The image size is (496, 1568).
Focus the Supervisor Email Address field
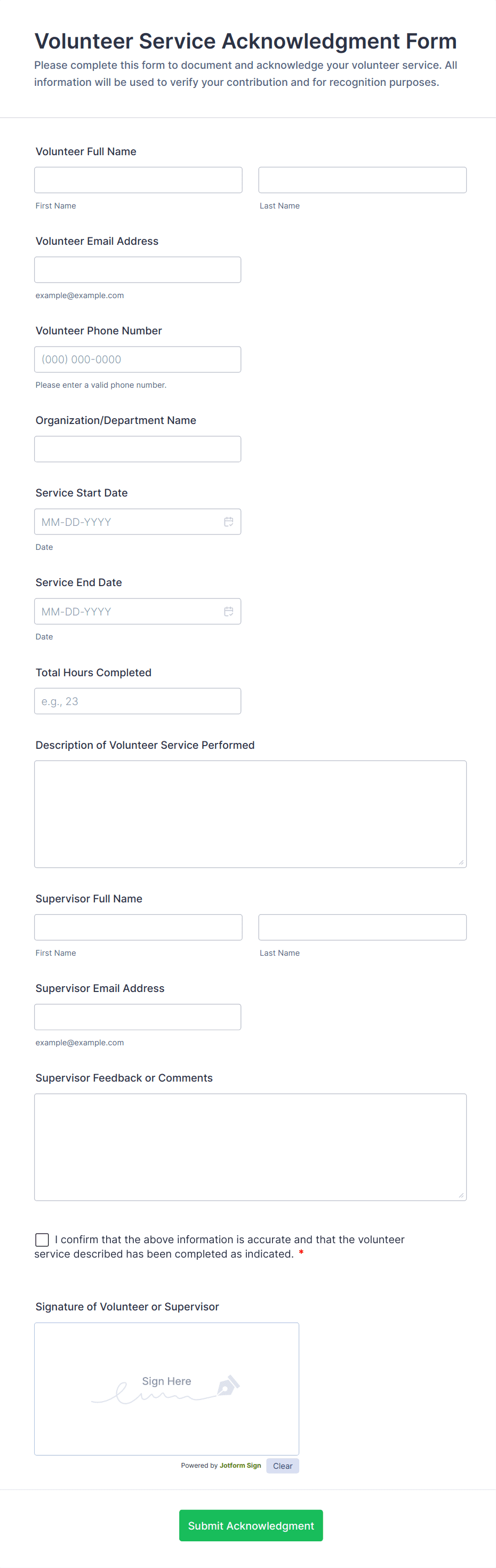(138, 1017)
